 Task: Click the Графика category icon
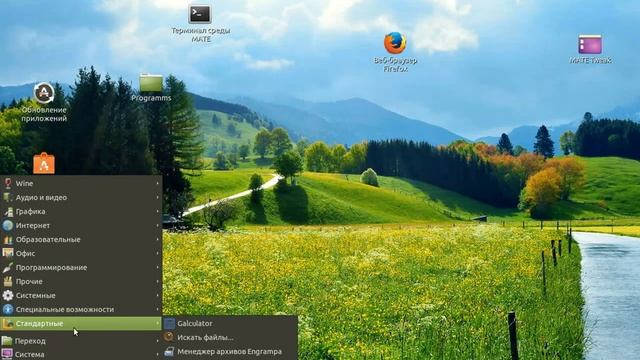(x=8, y=211)
